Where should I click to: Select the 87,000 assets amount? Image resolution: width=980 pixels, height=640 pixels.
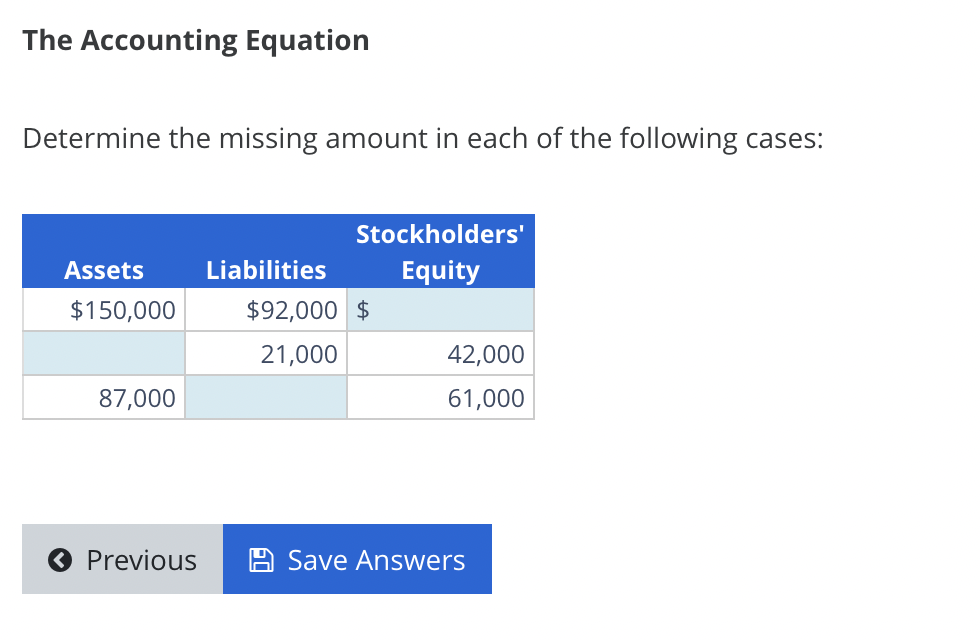click(x=140, y=397)
